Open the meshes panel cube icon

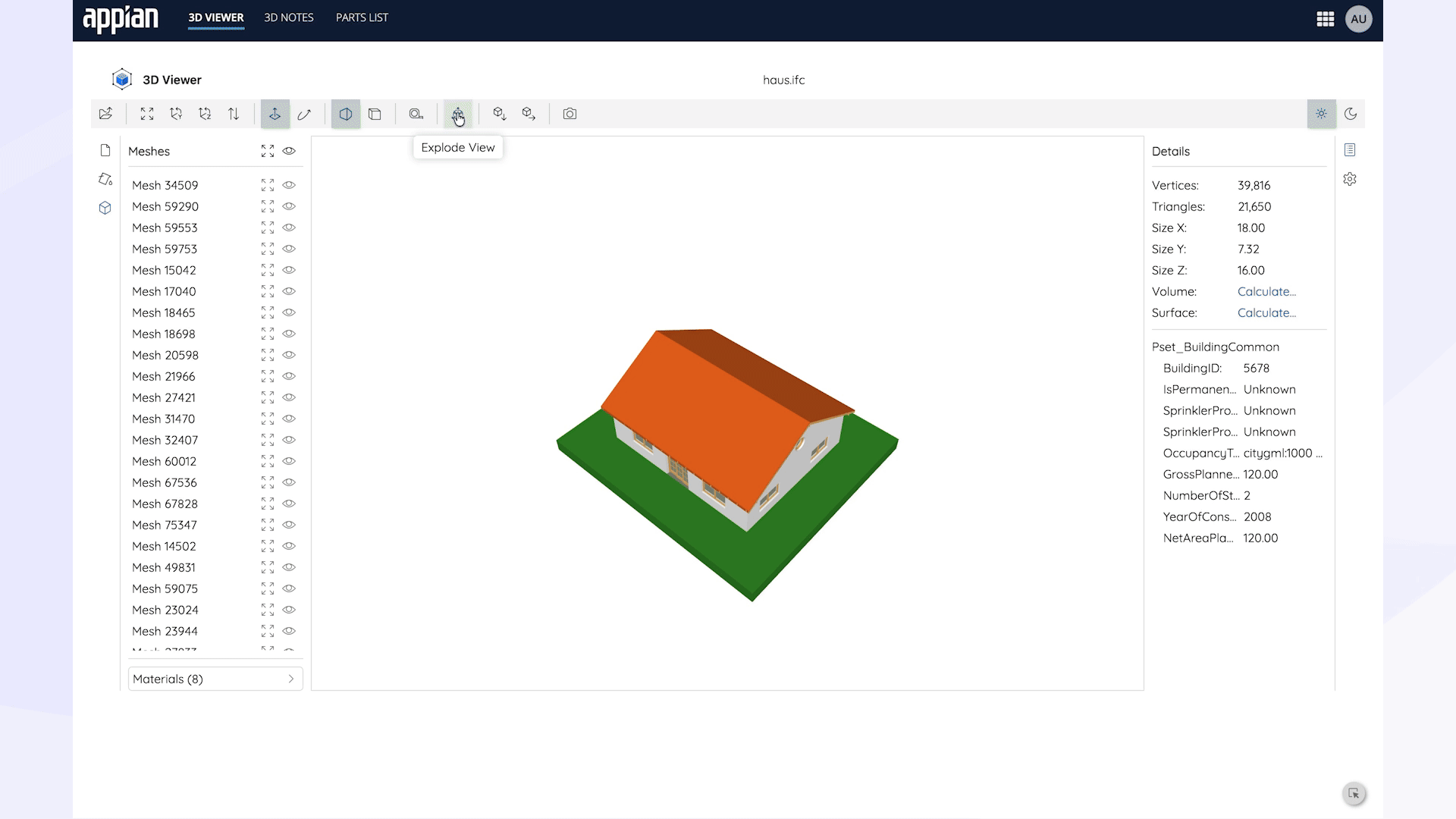point(105,208)
